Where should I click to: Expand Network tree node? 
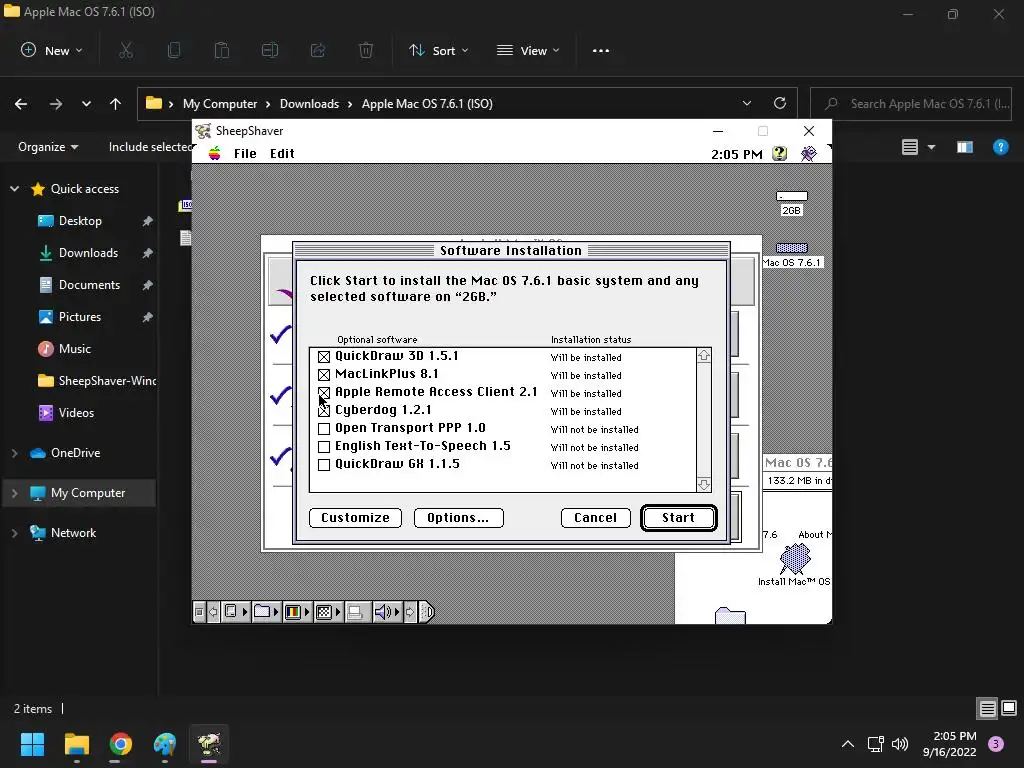[14, 533]
